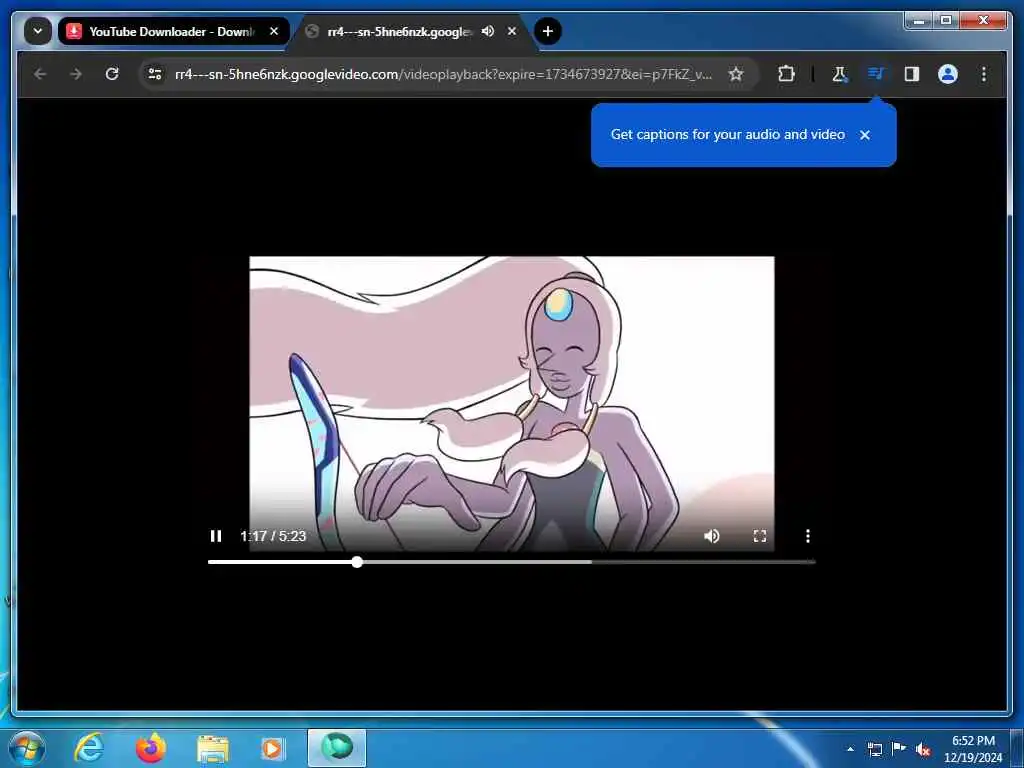View site information icon in address bar
The height and width of the screenshot is (768, 1024).
155,74
